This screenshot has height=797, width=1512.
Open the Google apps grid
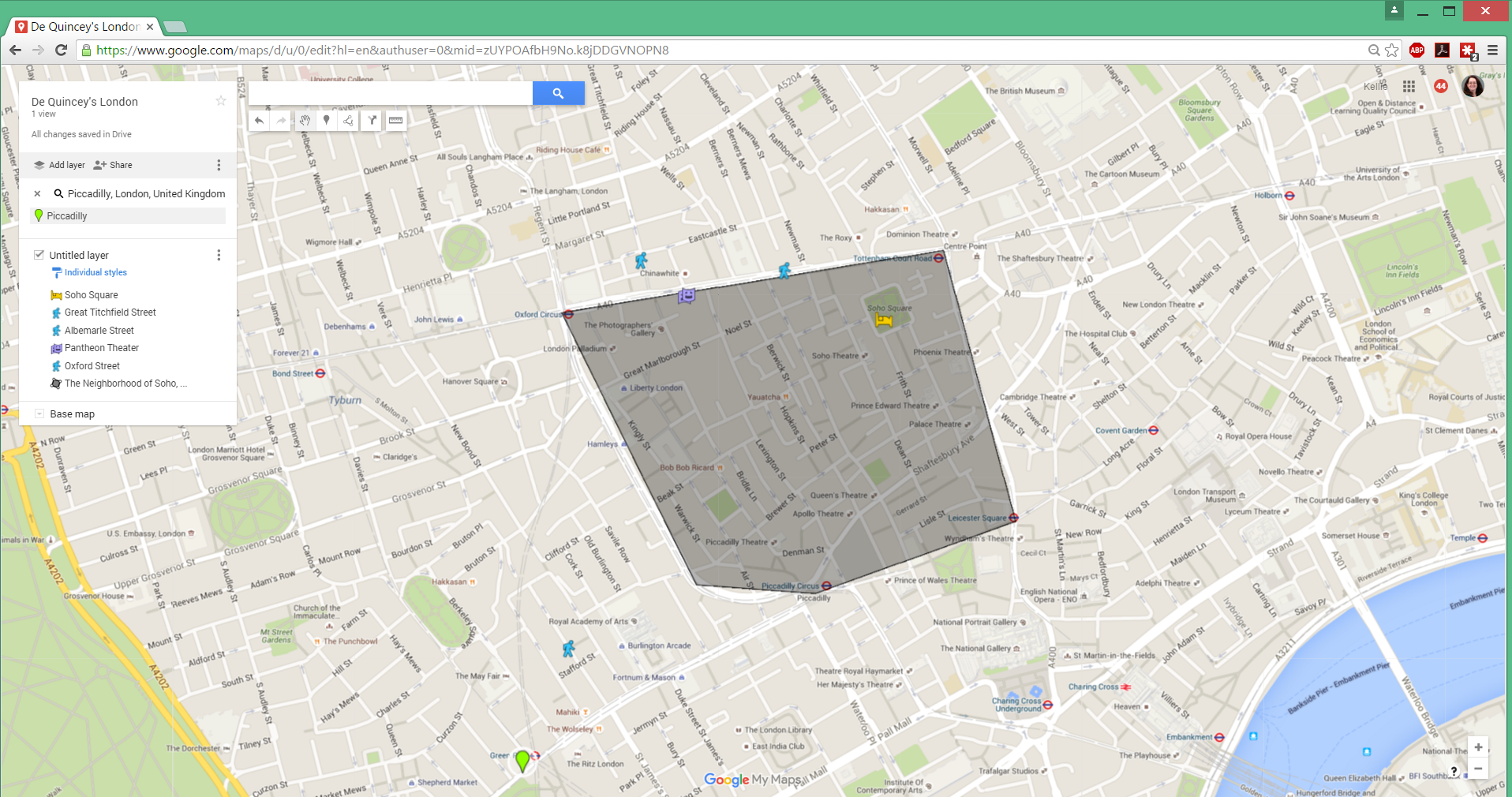(1409, 86)
